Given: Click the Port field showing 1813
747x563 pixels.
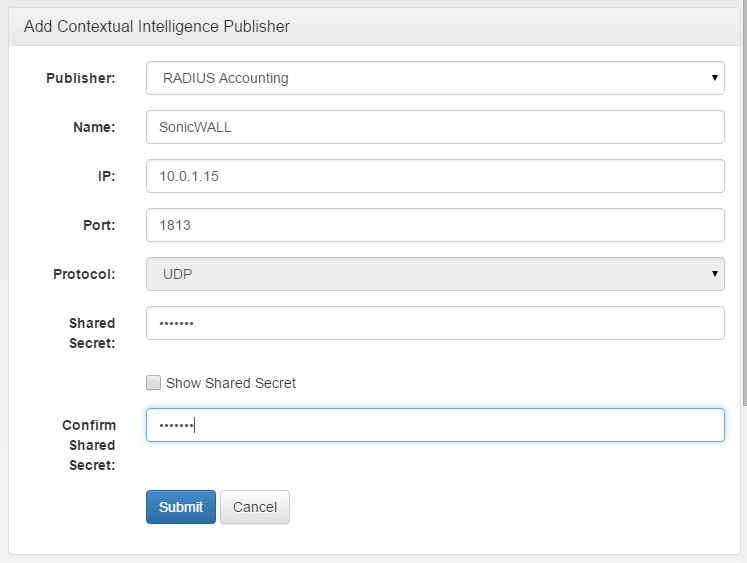Looking at the screenshot, I should pyautogui.click(x=435, y=225).
